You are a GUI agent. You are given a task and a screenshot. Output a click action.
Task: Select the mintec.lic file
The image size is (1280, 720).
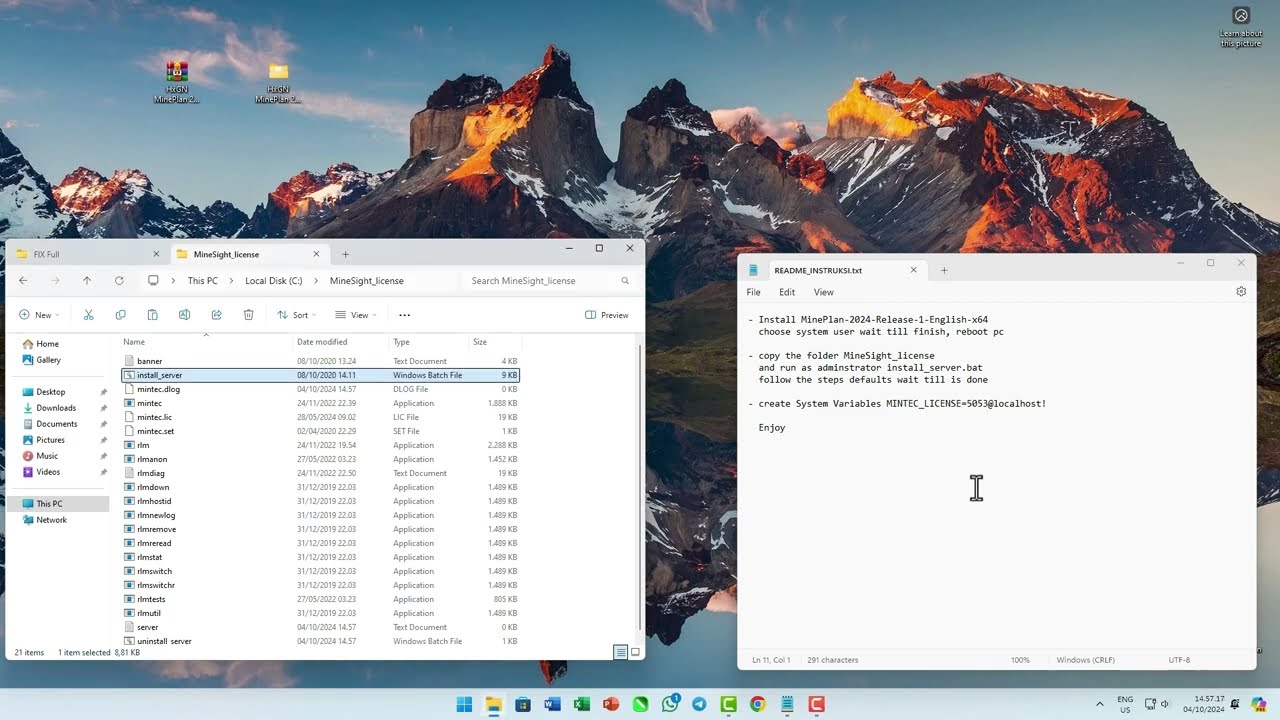tap(320, 417)
